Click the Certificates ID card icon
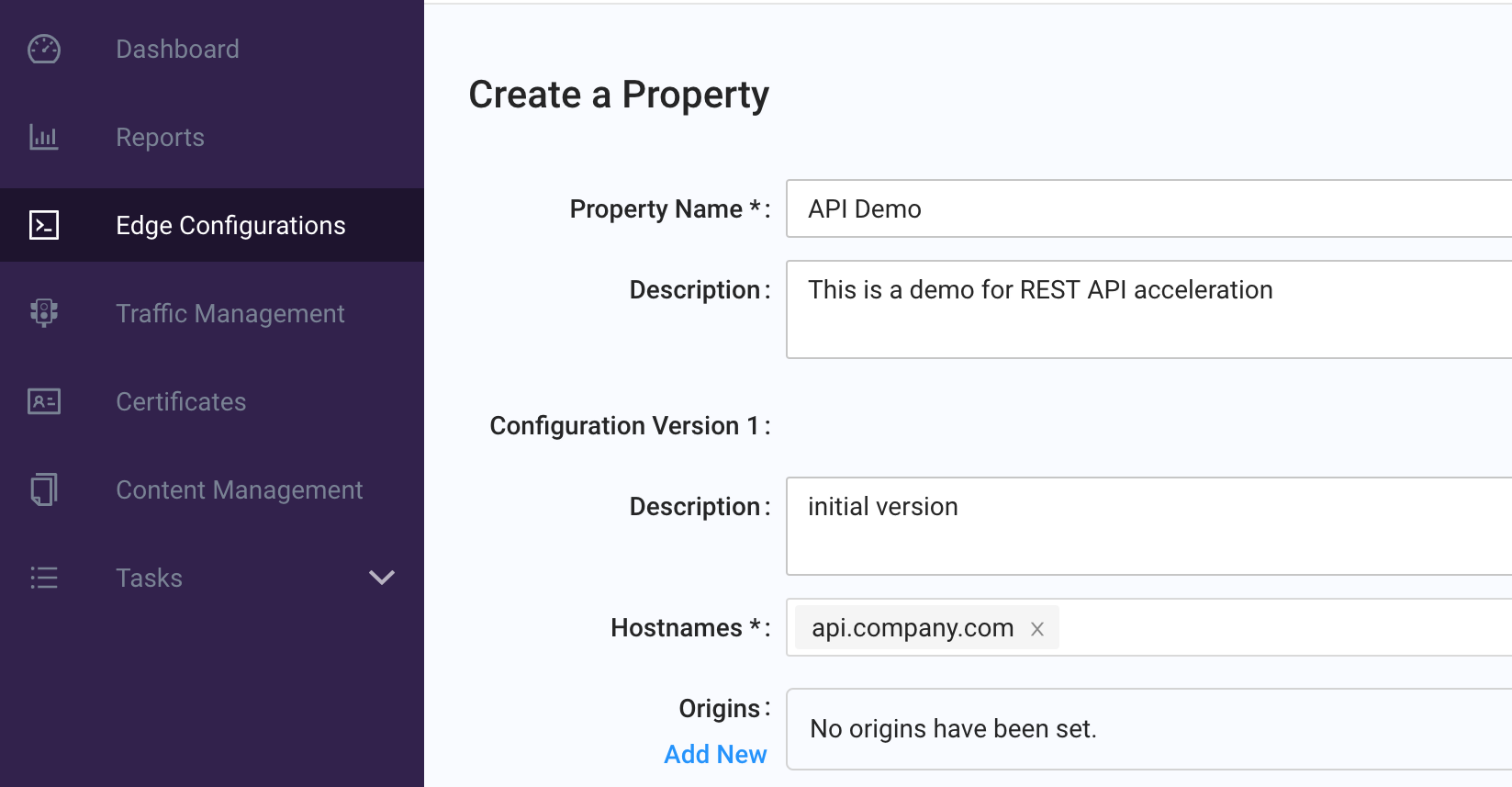Screen dimensions: 1512x787 coord(44,401)
